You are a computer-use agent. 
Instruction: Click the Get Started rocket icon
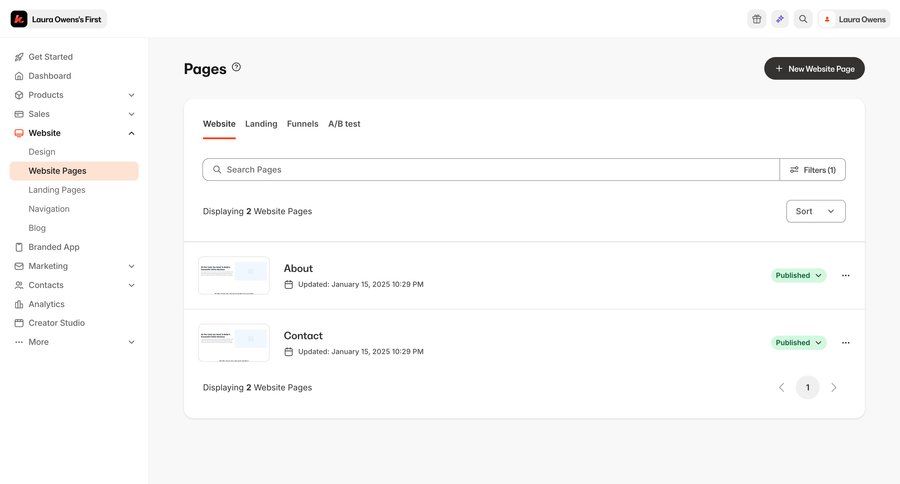tap(19, 57)
